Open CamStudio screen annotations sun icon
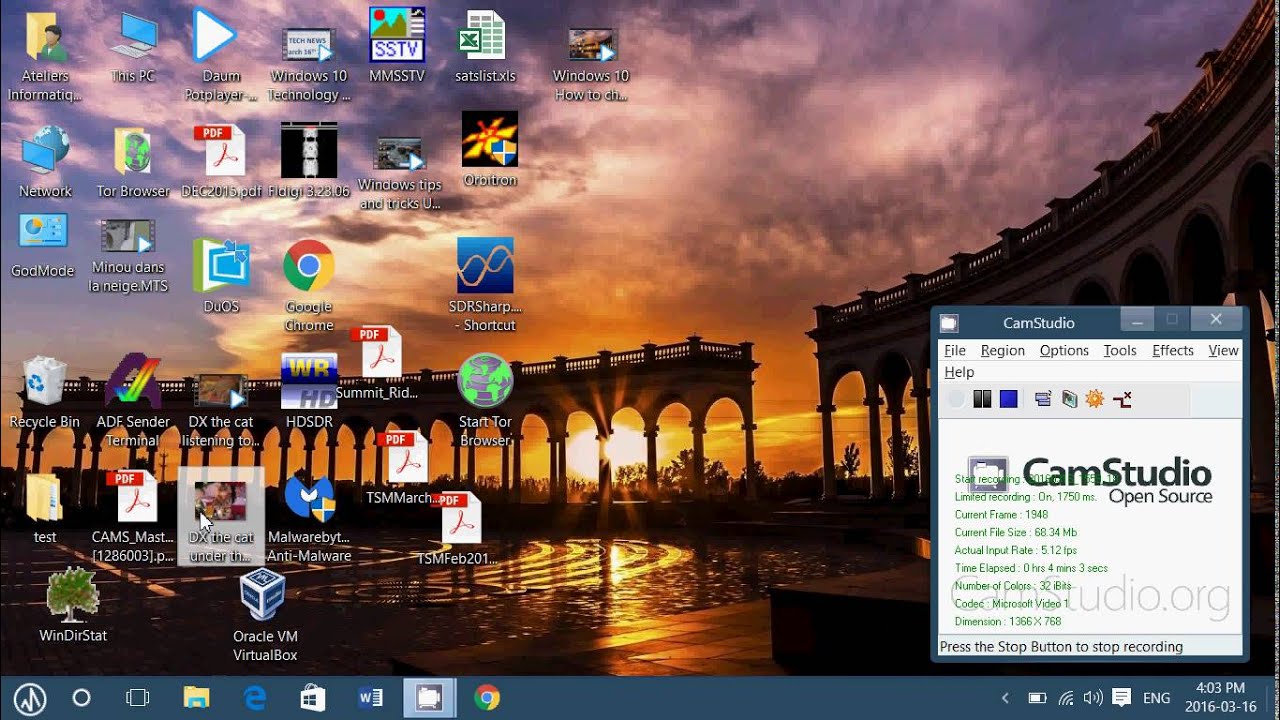 [x=1095, y=399]
